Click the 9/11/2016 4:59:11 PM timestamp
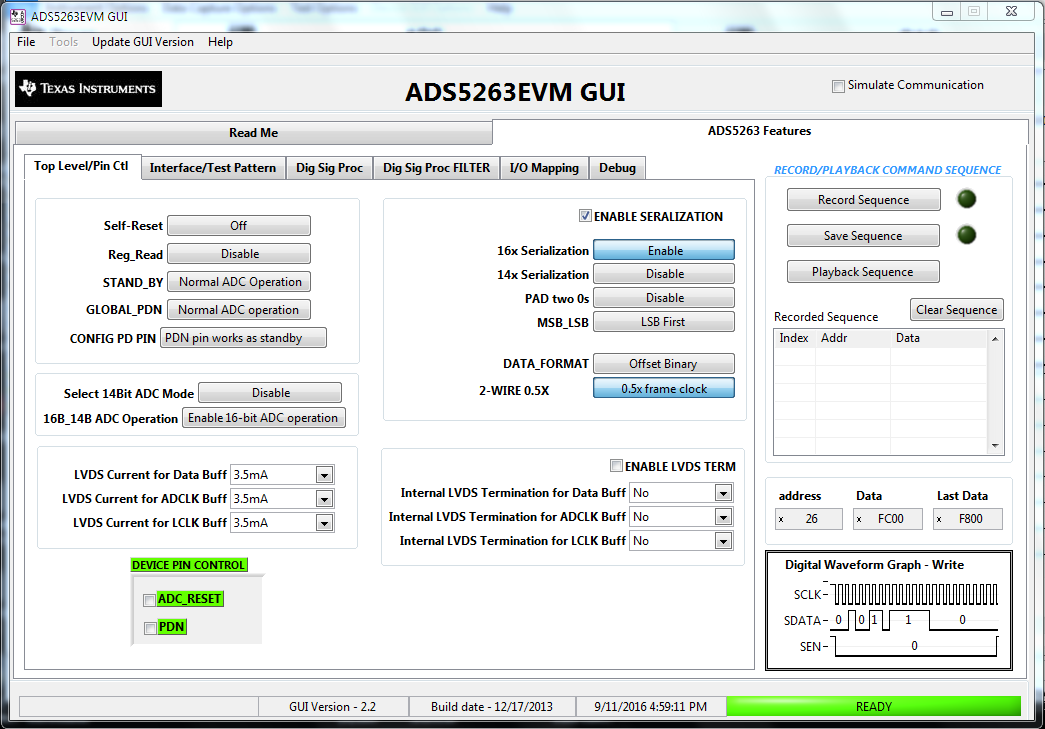Screen dimensions: 1045x729 pos(650,706)
